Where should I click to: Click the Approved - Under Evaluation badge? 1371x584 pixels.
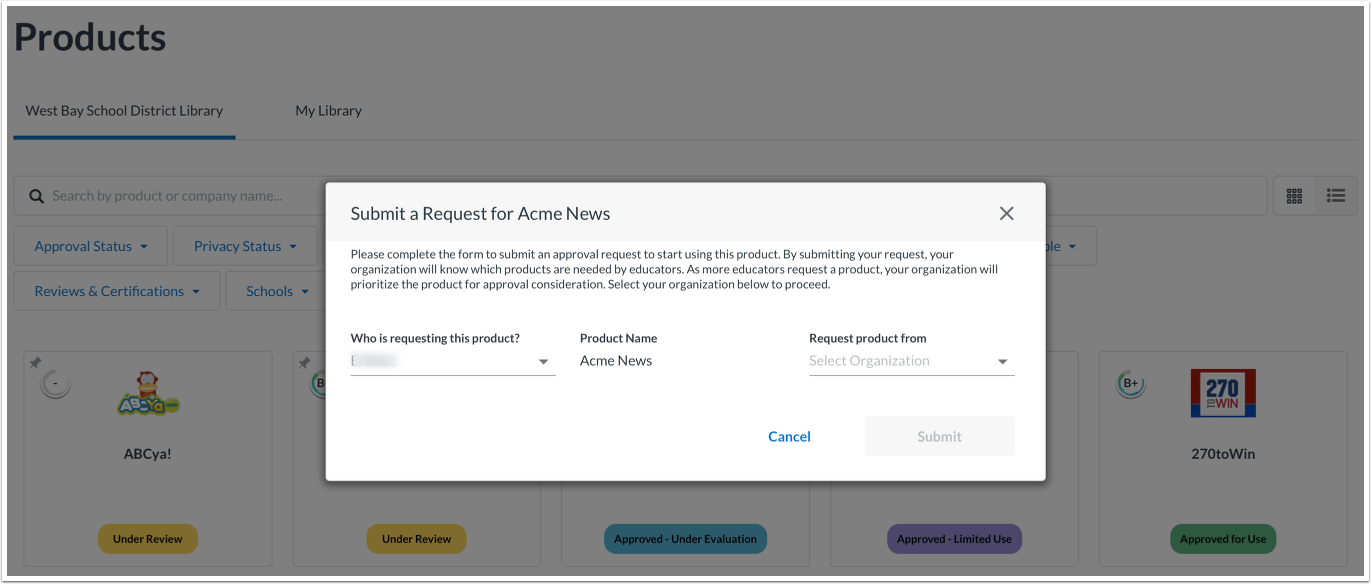coord(685,539)
